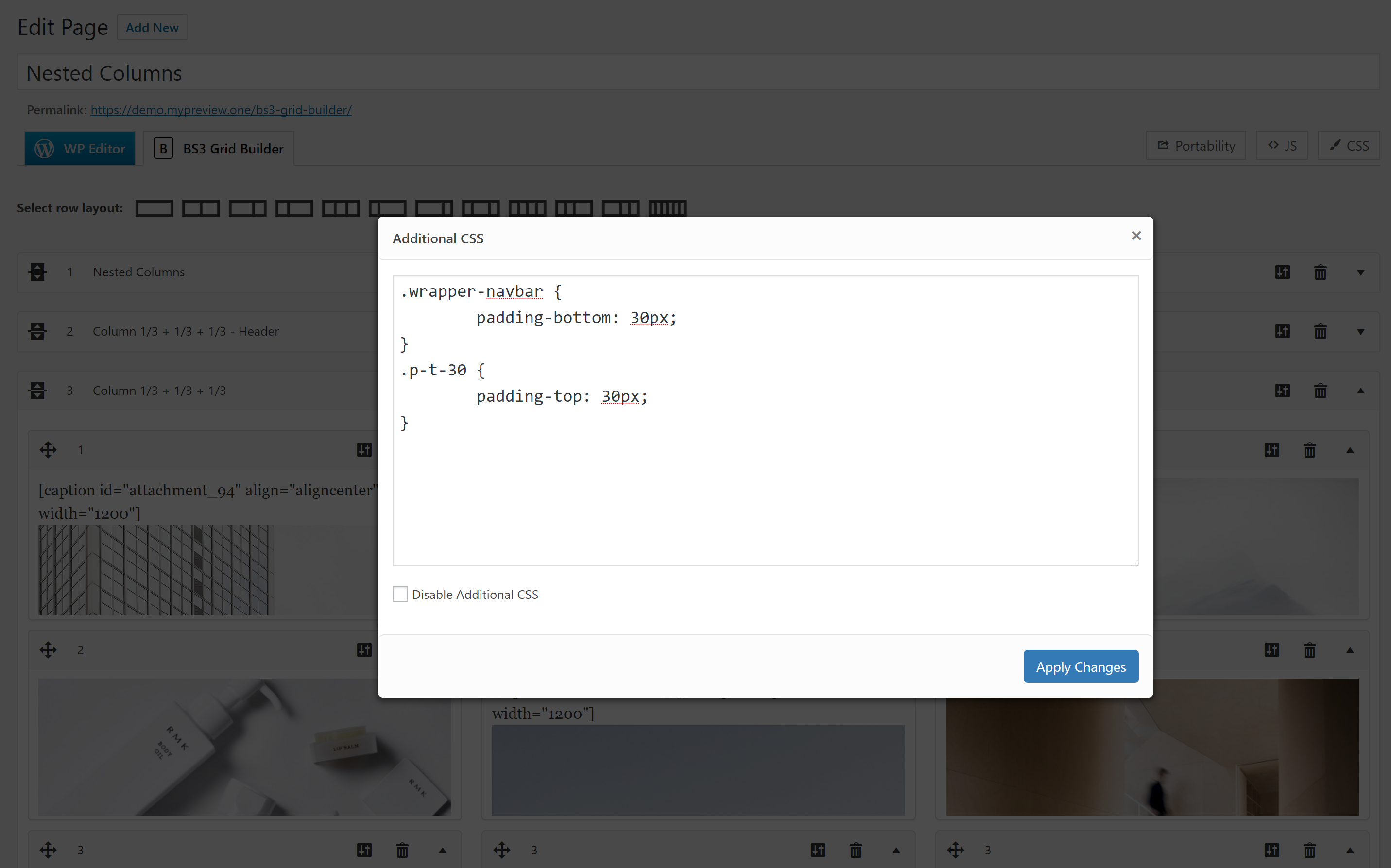1391x868 pixels.
Task: Delete the top right-column module
Action: point(1309,449)
